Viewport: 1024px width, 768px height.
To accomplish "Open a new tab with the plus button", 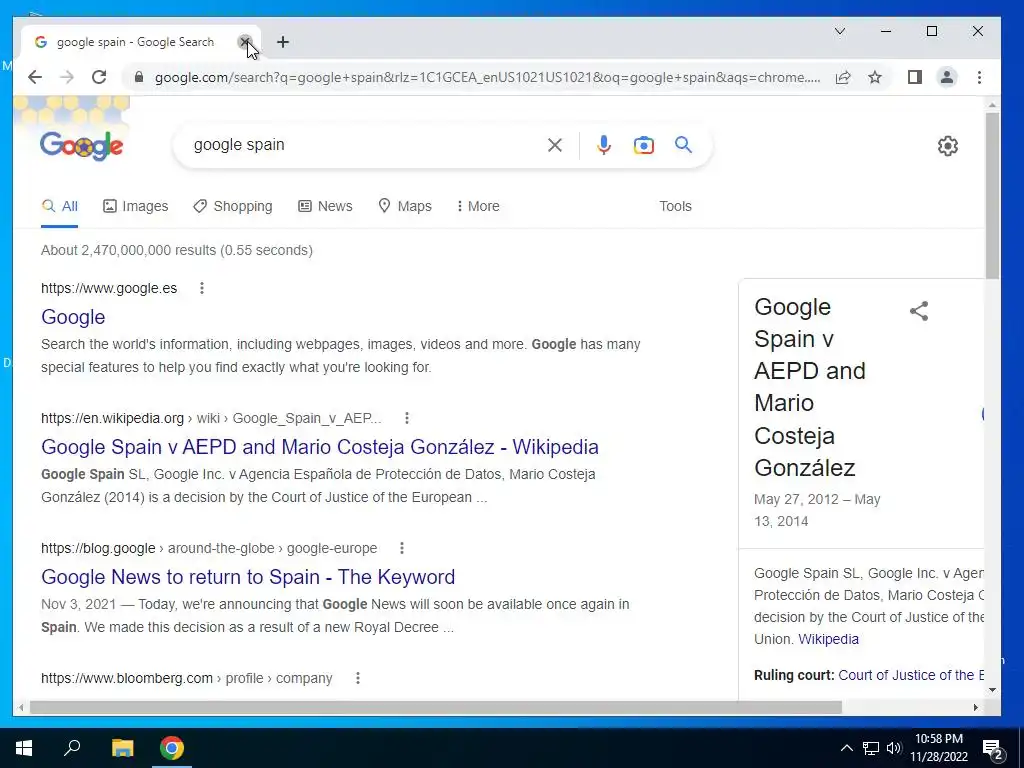I will (x=283, y=42).
